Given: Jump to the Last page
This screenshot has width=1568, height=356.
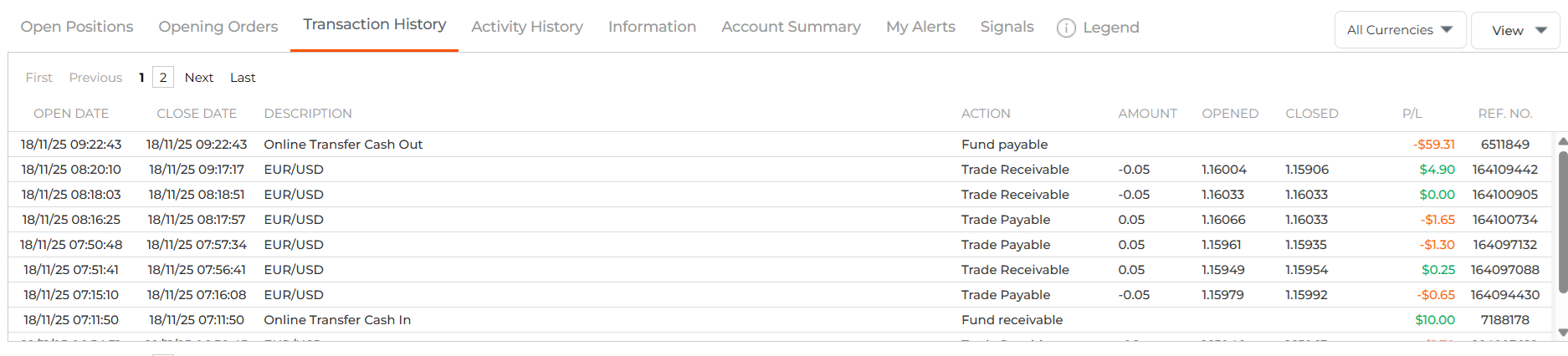Looking at the screenshot, I should tap(243, 78).
